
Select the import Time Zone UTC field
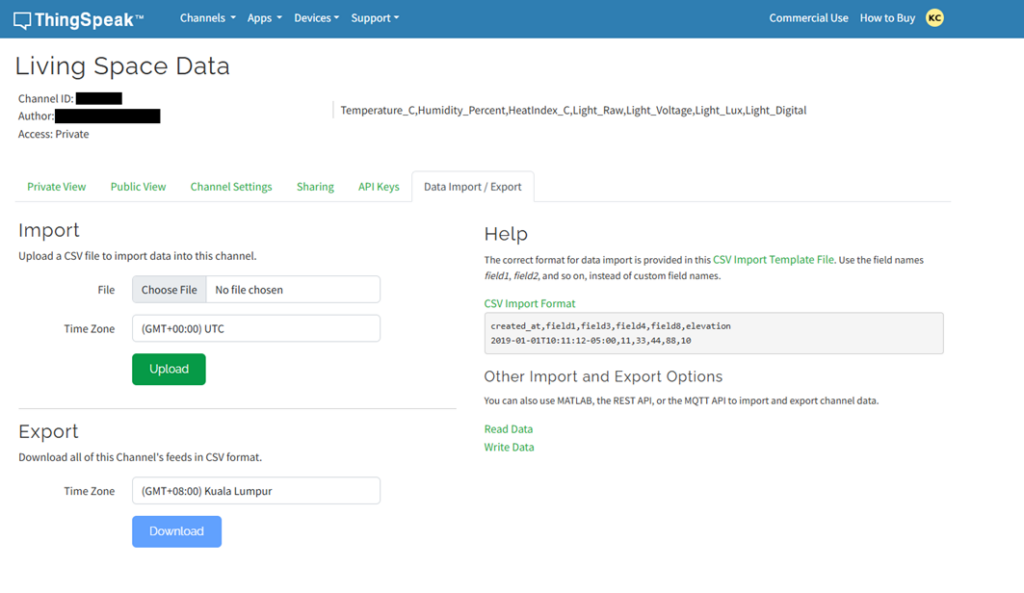(256, 328)
